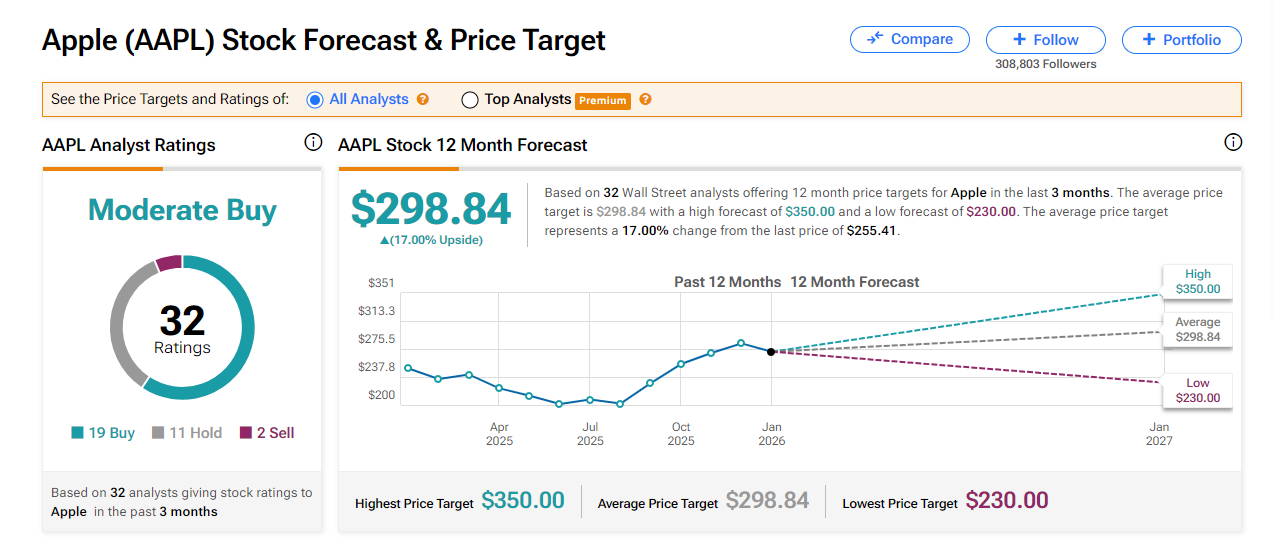This screenshot has height=549, width=1273.
Task: Click the Compare arrows icon
Action: click(875, 39)
